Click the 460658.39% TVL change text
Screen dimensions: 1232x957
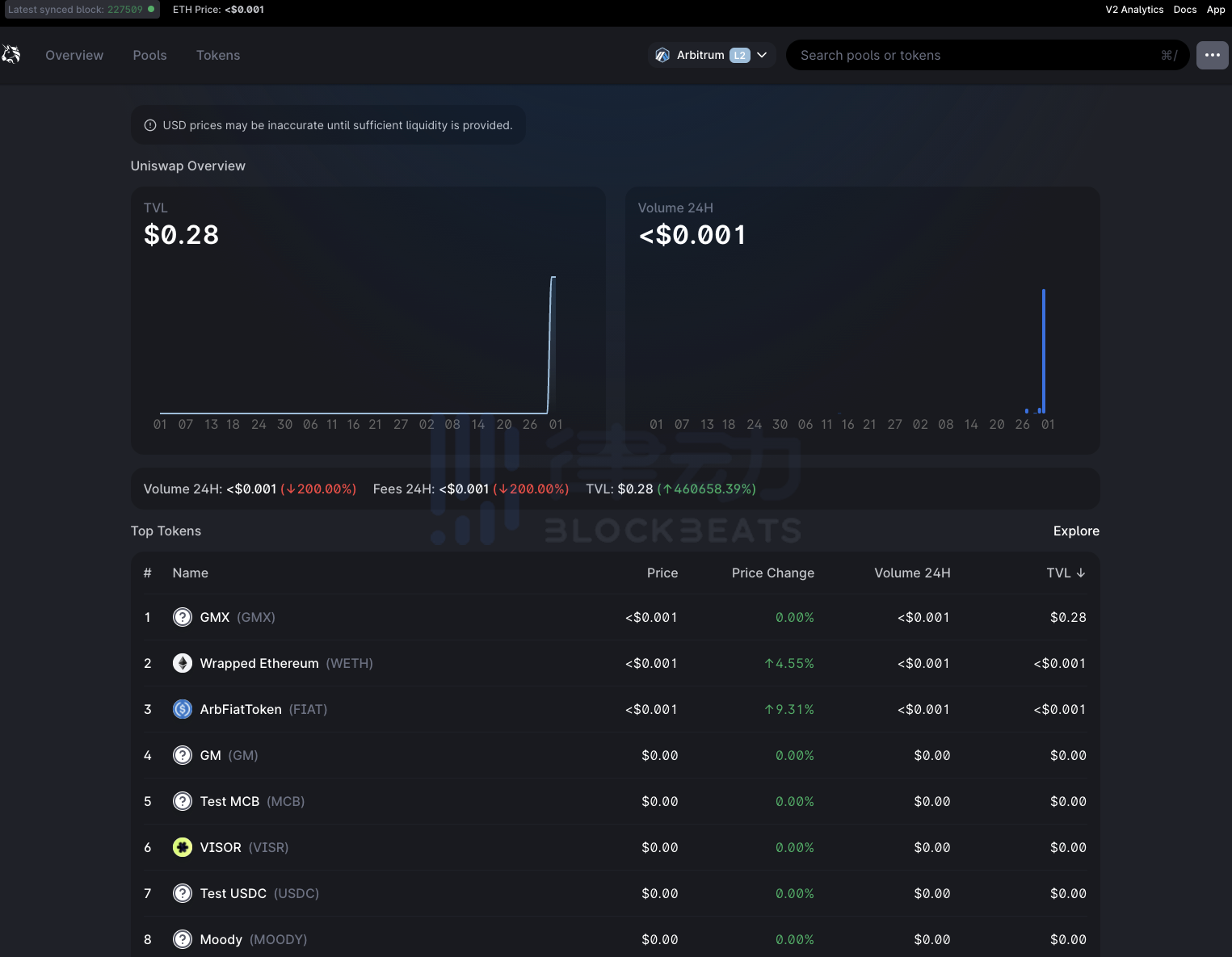(707, 489)
